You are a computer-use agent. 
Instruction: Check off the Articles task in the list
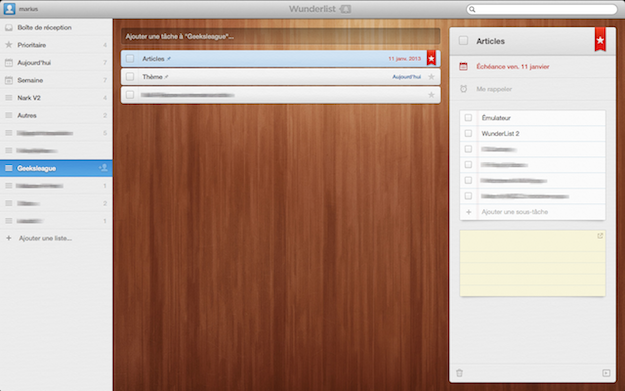tap(130, 59)
